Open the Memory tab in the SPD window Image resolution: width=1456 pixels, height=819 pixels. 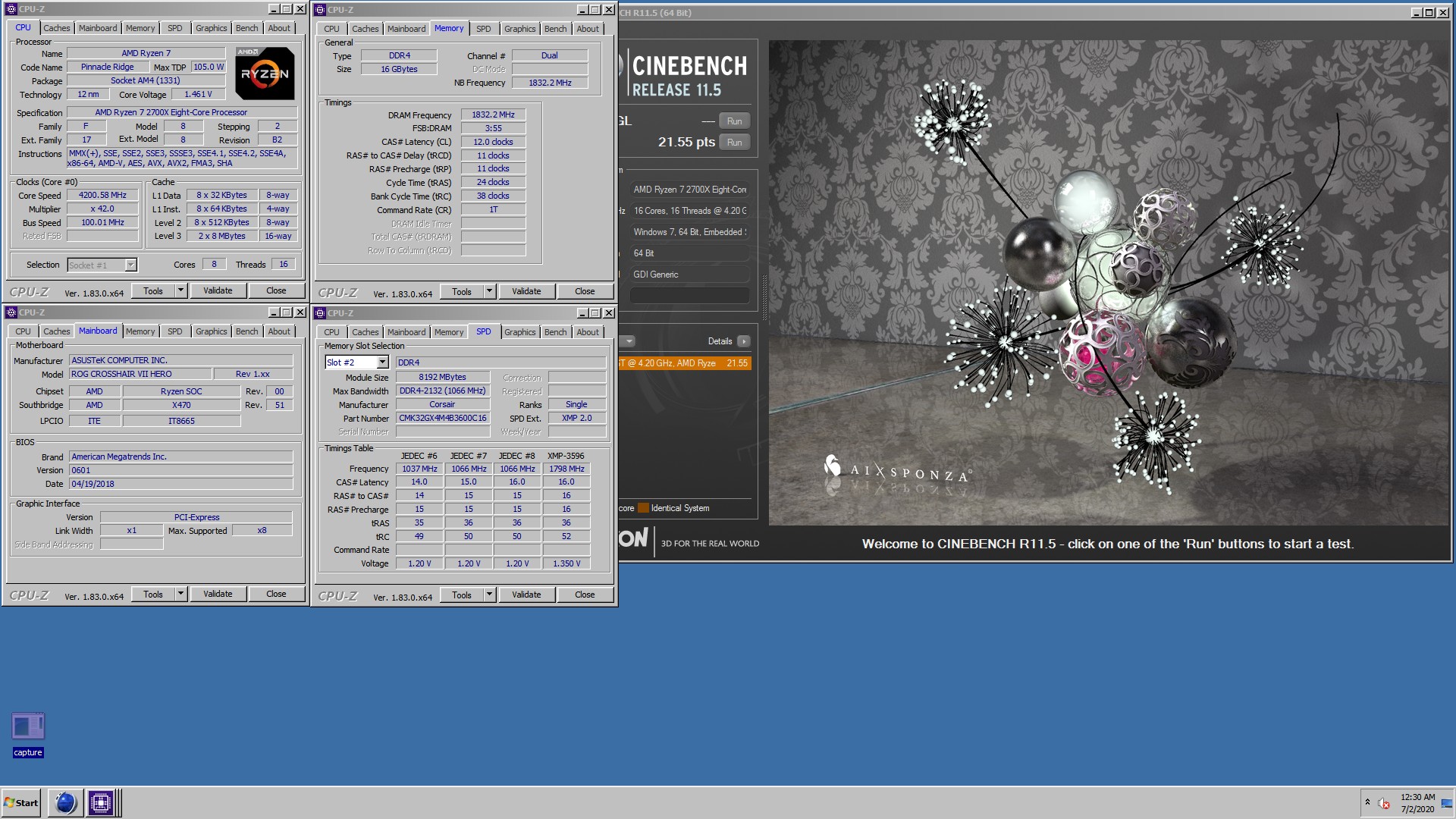coord(448,332)
